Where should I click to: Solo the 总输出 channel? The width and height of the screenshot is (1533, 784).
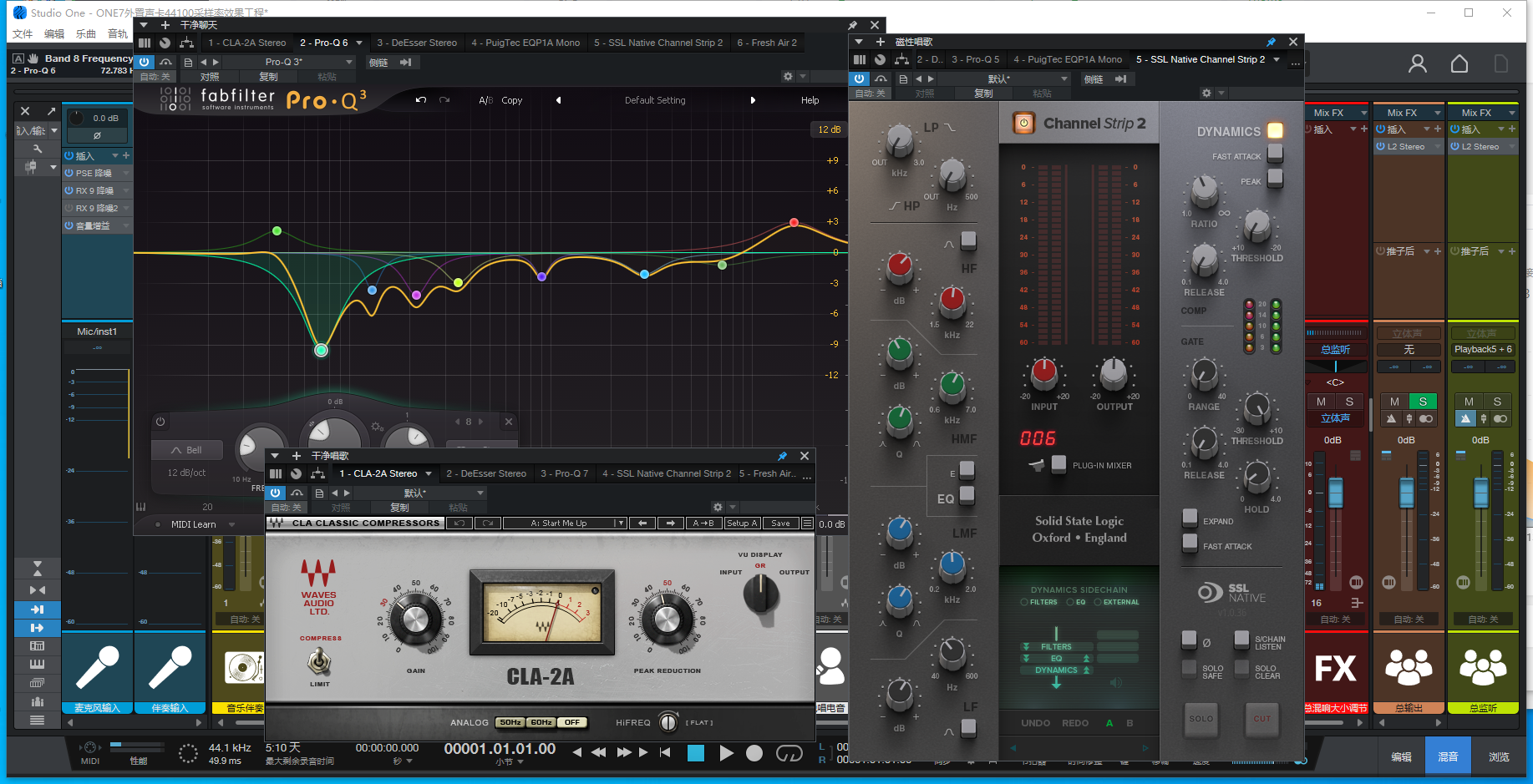pos(1423,402)
